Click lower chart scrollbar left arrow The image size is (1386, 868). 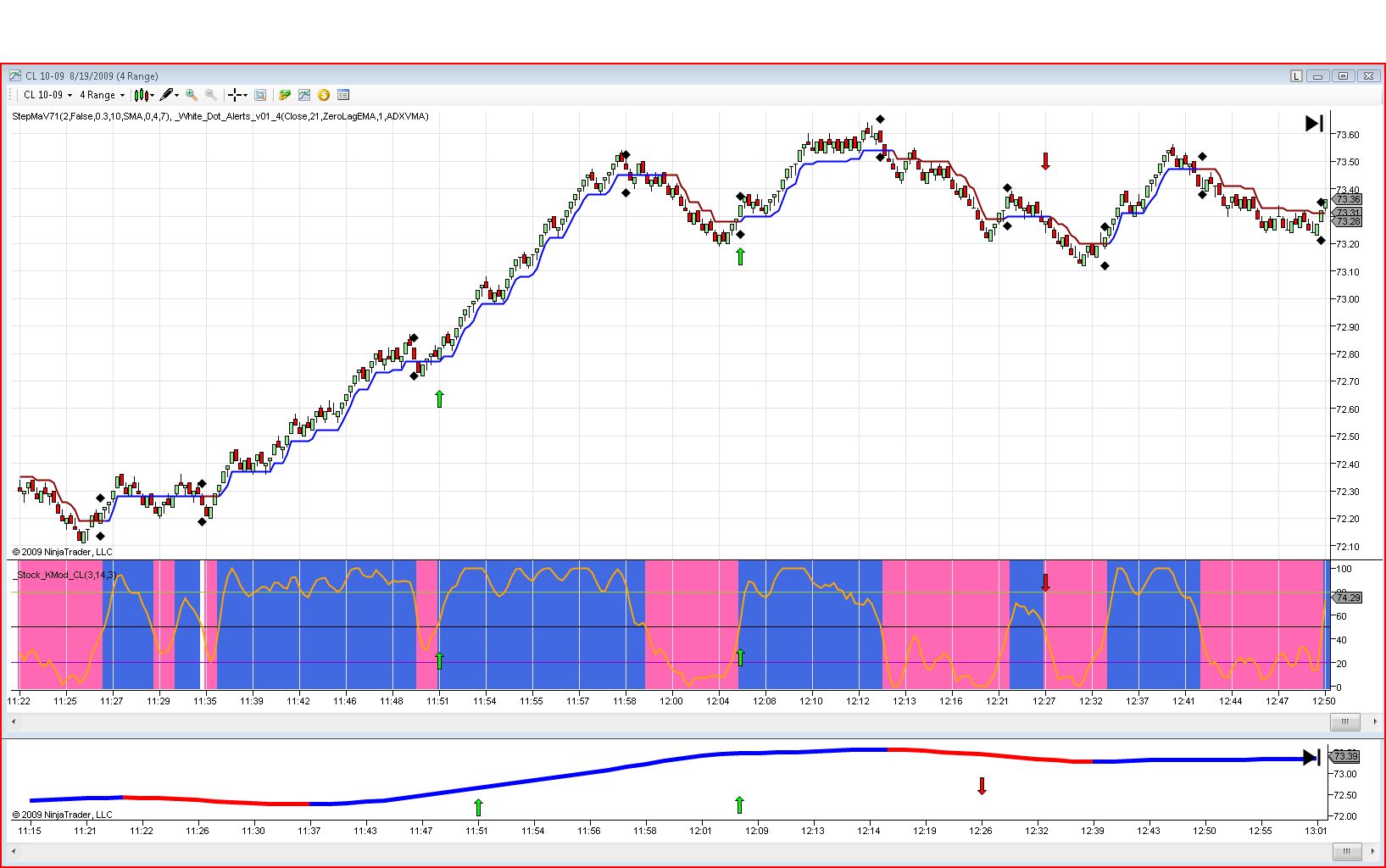pos(14,850)
